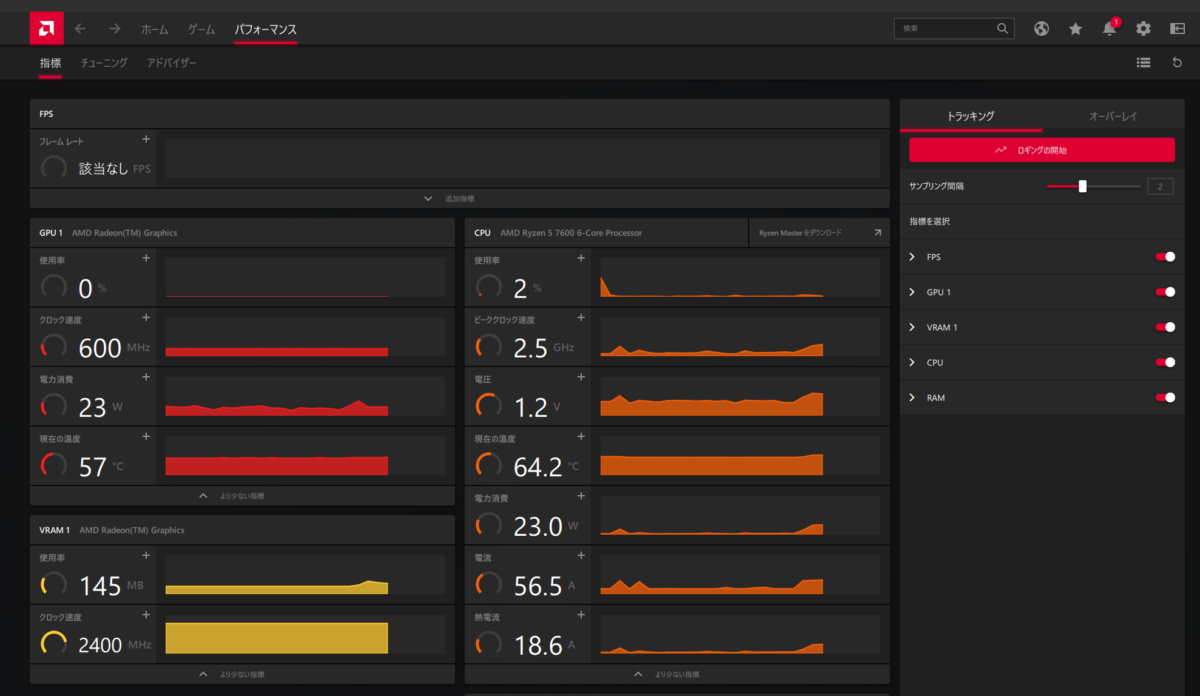The image size is (1200, 696).
Task: Go forward with the right arrow
Action: tap(115, 29)
